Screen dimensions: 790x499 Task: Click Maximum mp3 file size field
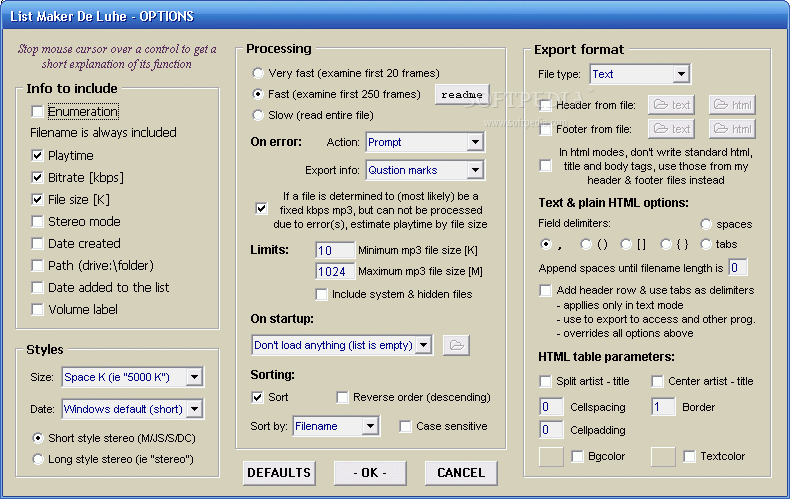[x=335, y=272]
